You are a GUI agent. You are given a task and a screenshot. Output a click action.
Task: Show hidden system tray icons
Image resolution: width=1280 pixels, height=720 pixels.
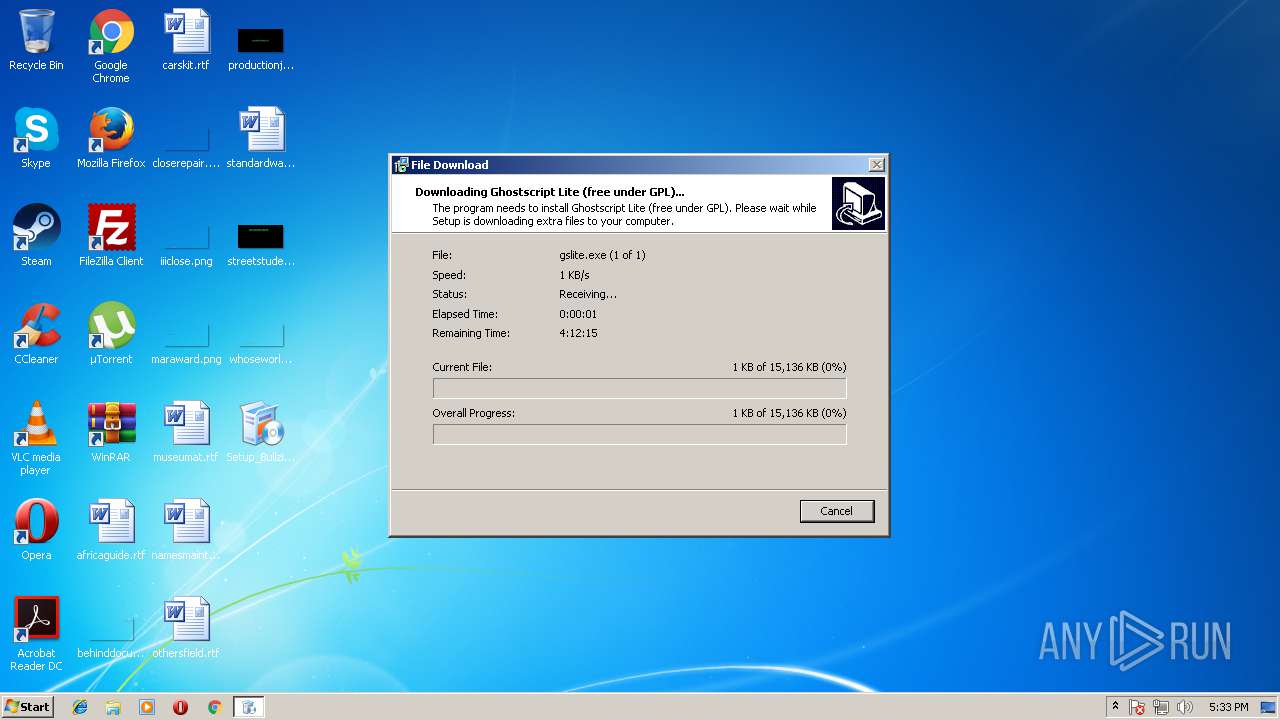(1115, 707)
